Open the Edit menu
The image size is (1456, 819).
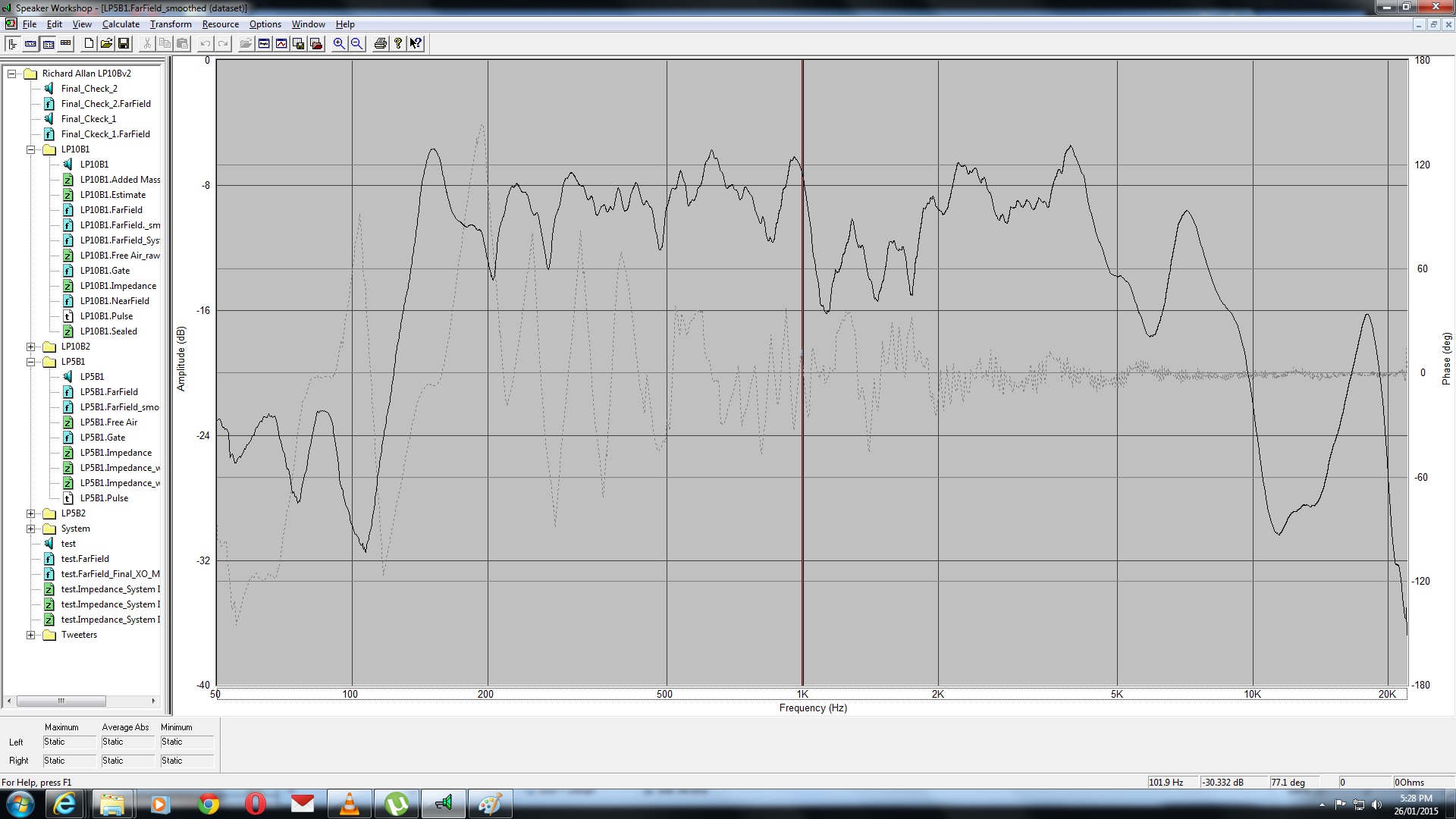pos(55,24)
